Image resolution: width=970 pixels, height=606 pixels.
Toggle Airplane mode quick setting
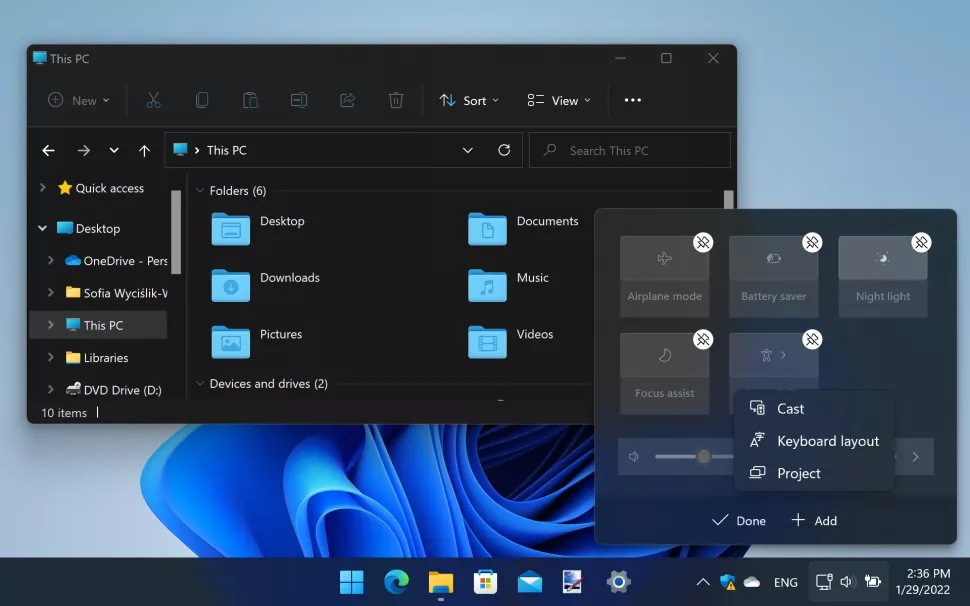[x=664, y=258]
